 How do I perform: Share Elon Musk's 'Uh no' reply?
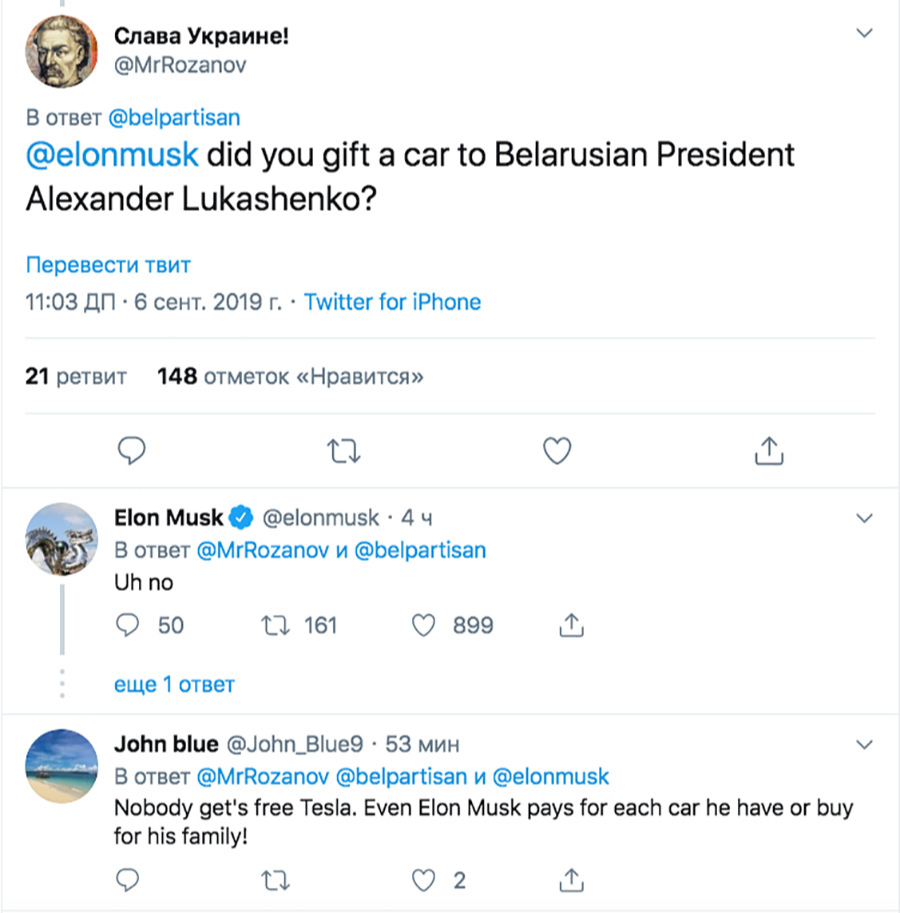pyautogui.click(x=571, y=625)
